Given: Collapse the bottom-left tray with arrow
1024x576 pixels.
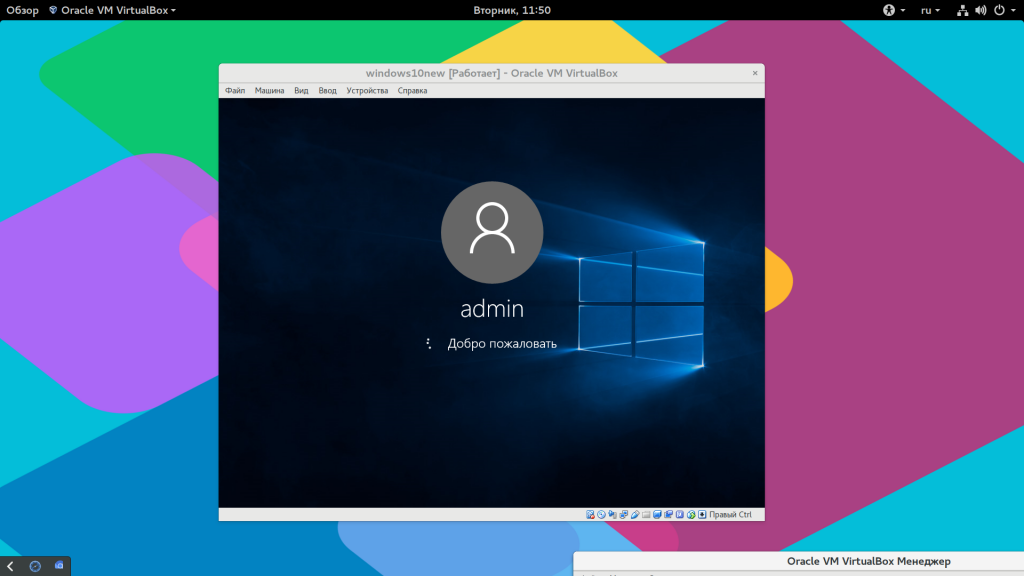Looking at the screenshot, I should (10, 566).
